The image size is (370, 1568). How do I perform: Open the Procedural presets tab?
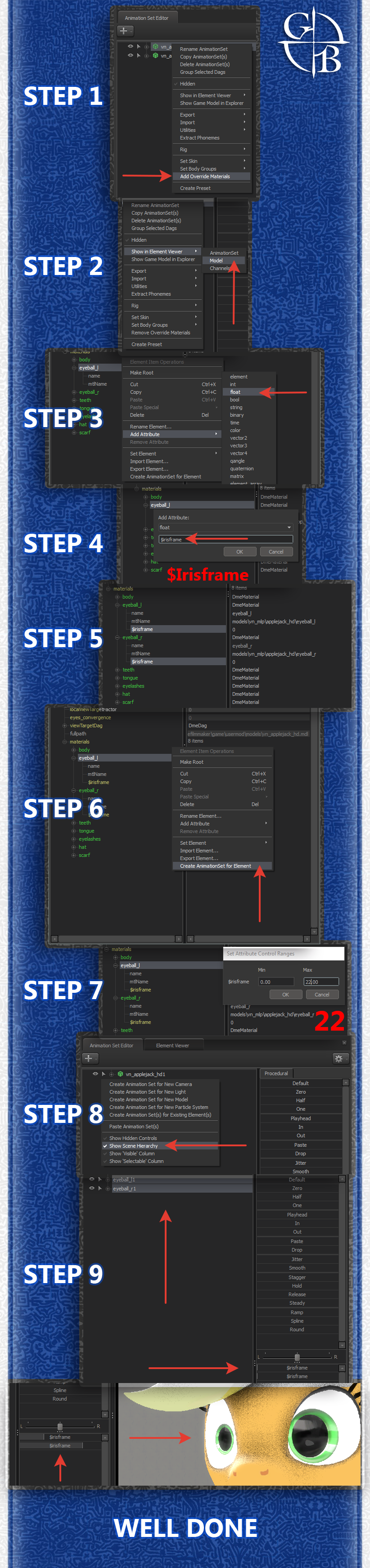pos(276,1073)
